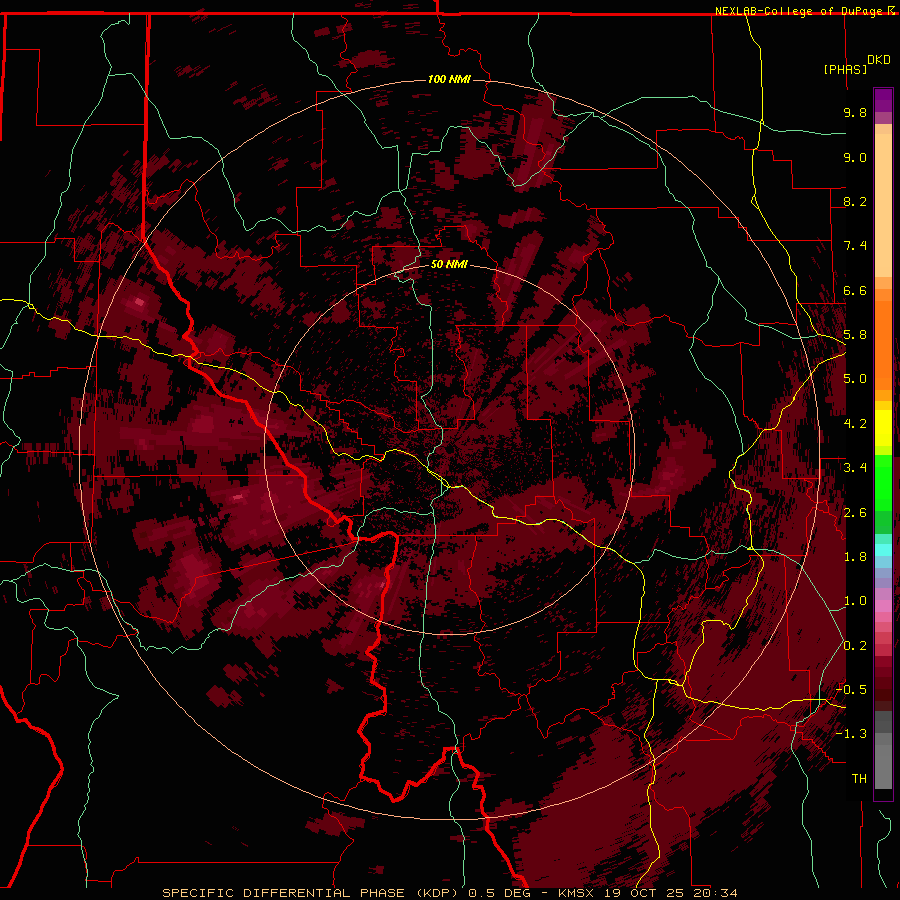Screen dimensions: 900x900
Task: Click the 1.0 value on the color scale
Action: 855,601
